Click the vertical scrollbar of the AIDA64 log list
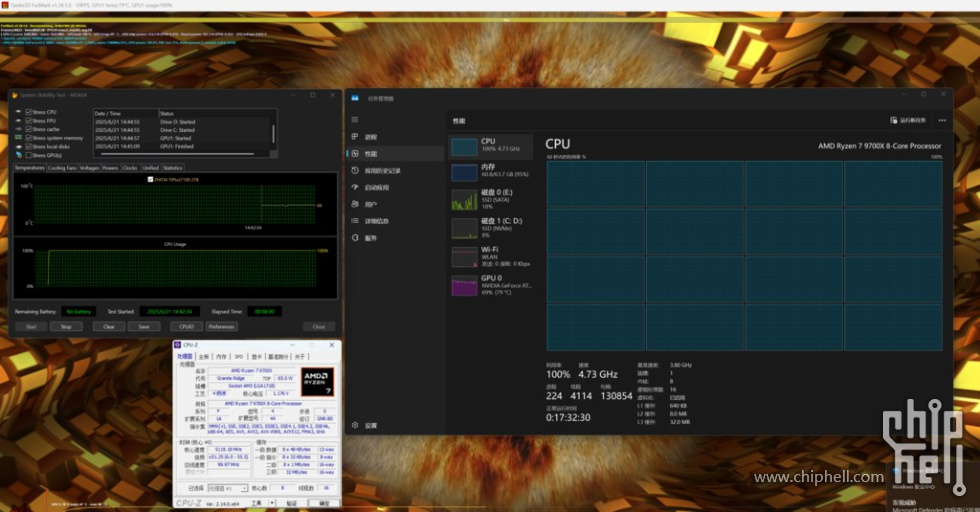This screenshot has height=512, width=980. point(273,133)
